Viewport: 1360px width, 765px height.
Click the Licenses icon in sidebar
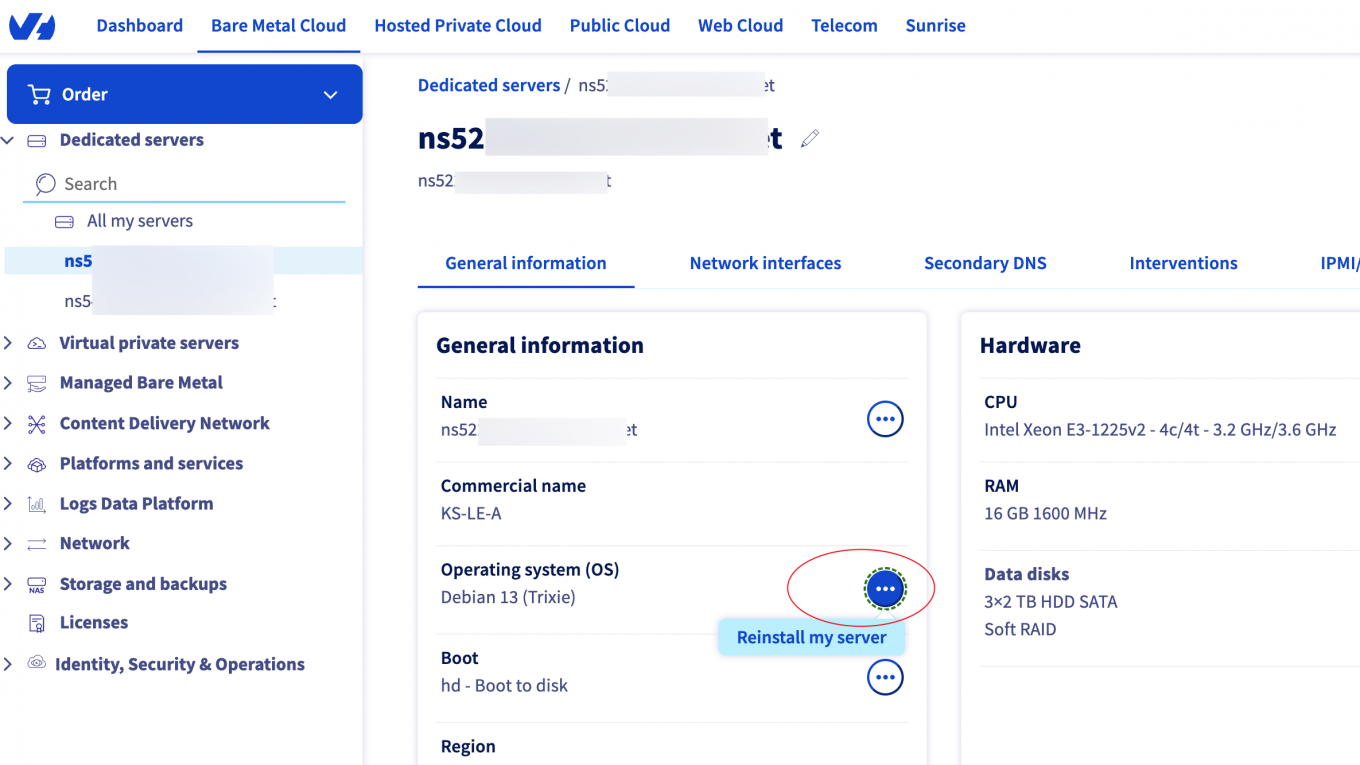pyautogui.click(x=37, y=623)
